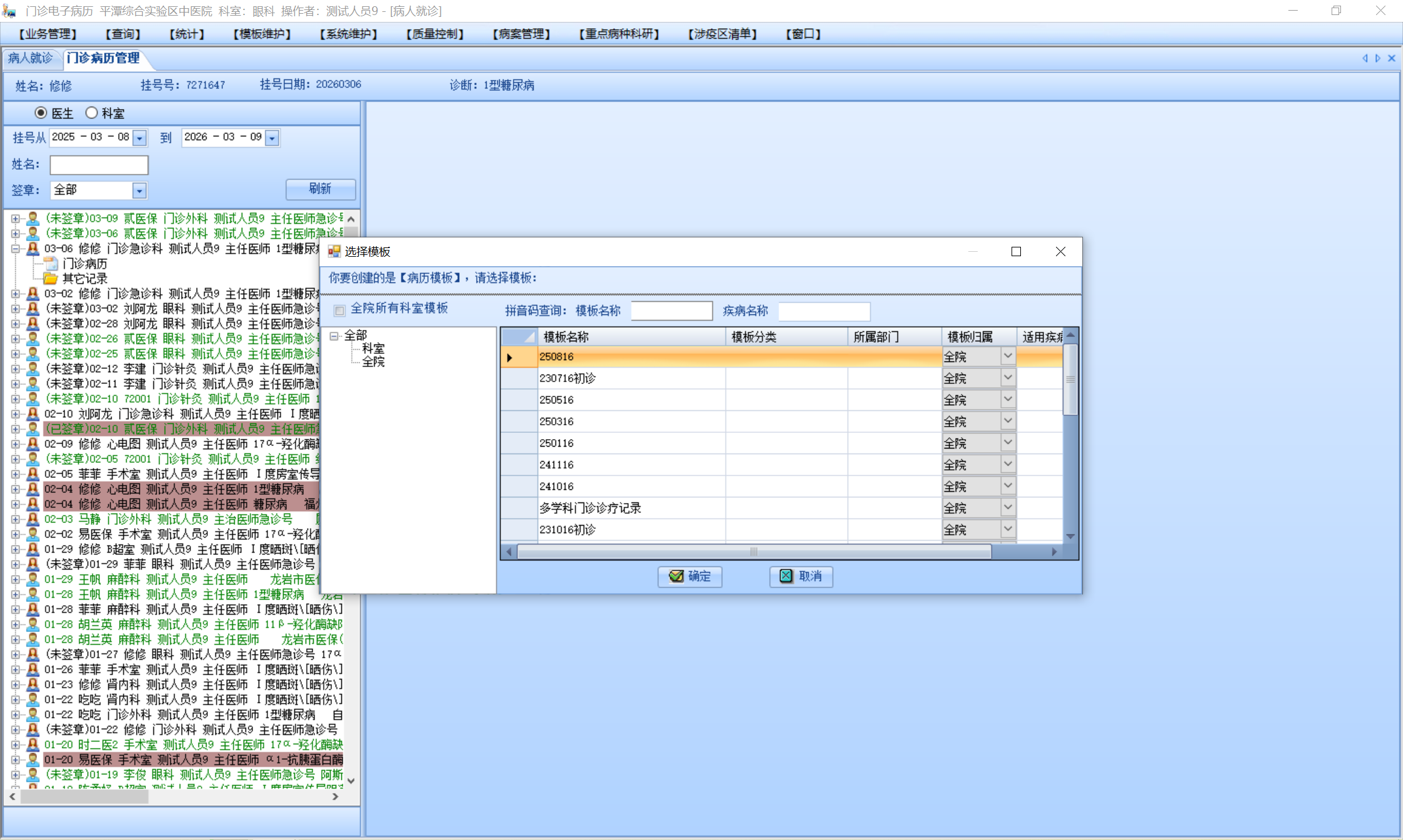
Task: Open 模板归属 dropdown for 230716初诊 row
Action: click(x=1007, y=378)
